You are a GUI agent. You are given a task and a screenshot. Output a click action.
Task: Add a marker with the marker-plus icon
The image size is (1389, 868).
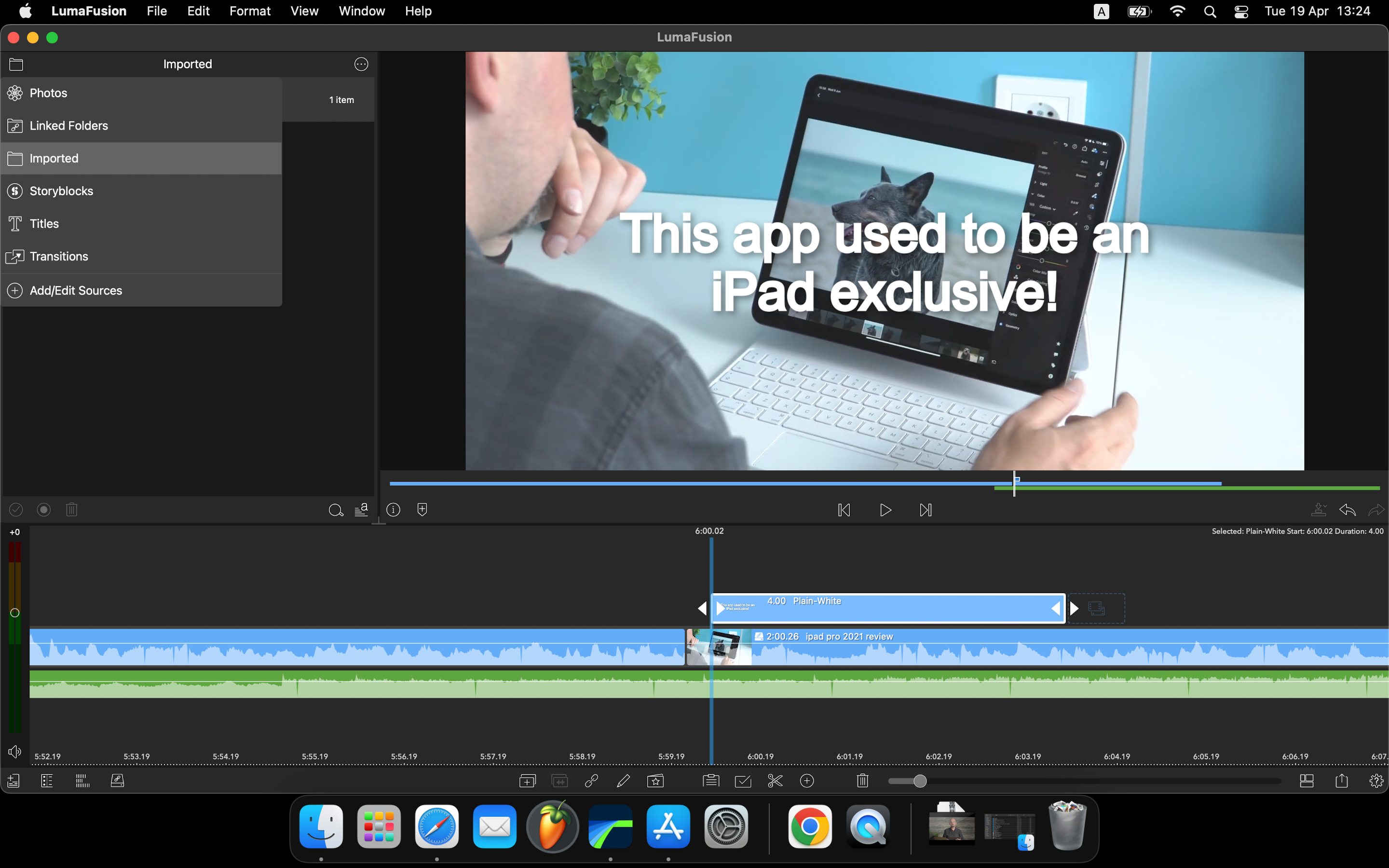point(422,510)
